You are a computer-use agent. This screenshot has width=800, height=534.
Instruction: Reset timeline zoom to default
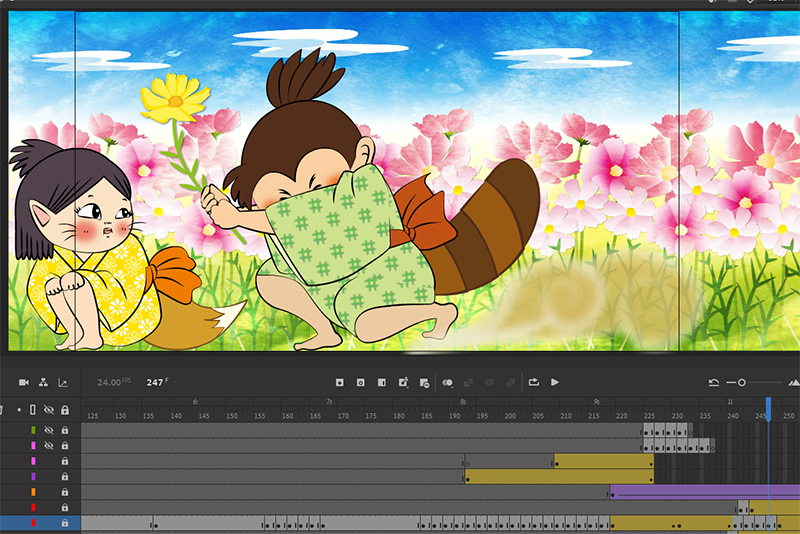714,382
